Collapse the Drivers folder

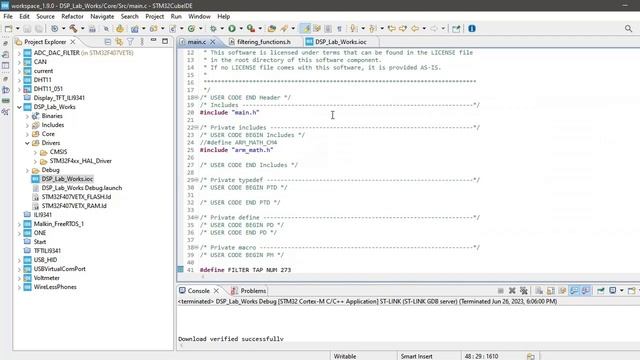[x=27, y=143]
